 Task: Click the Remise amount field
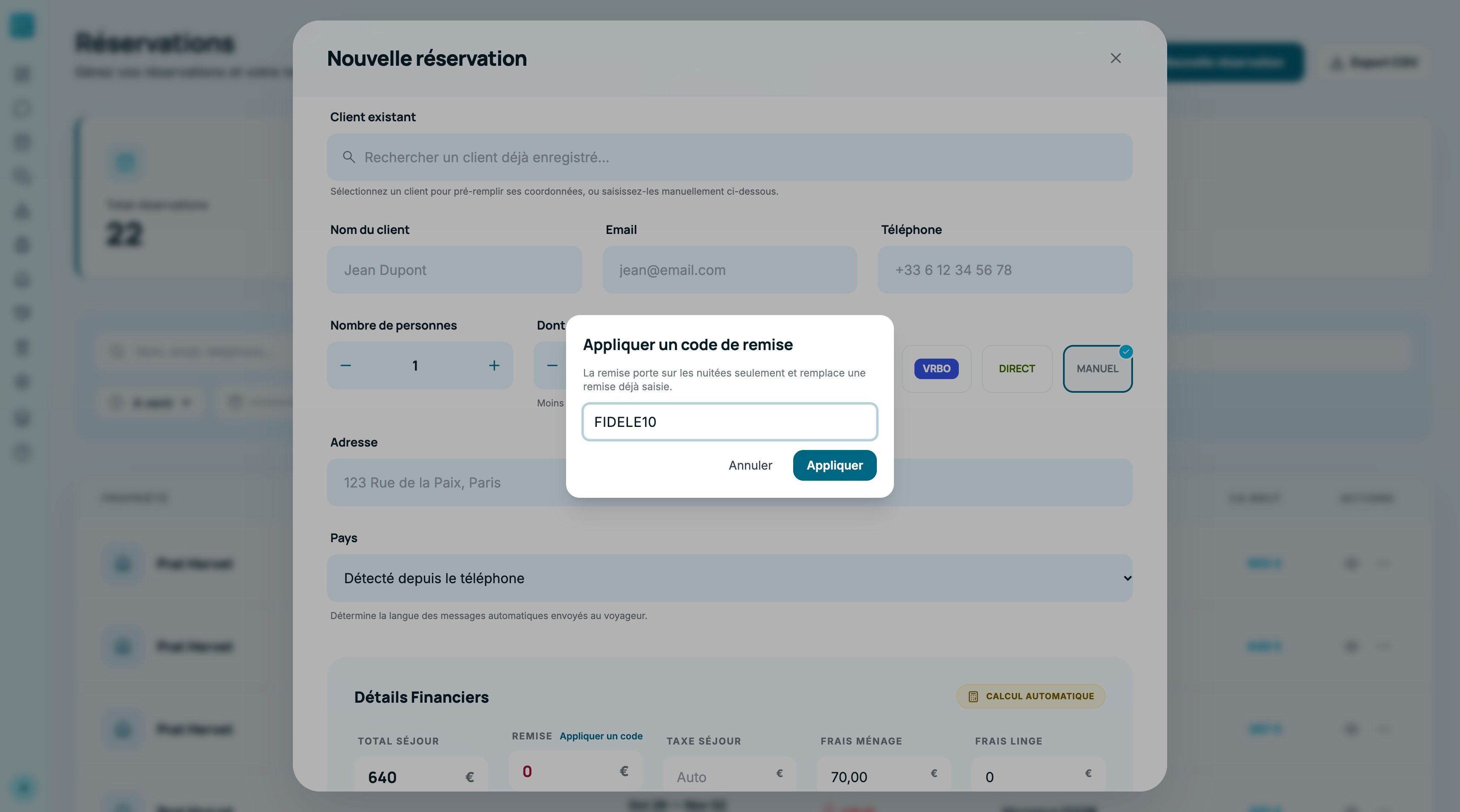coord(575,771)
